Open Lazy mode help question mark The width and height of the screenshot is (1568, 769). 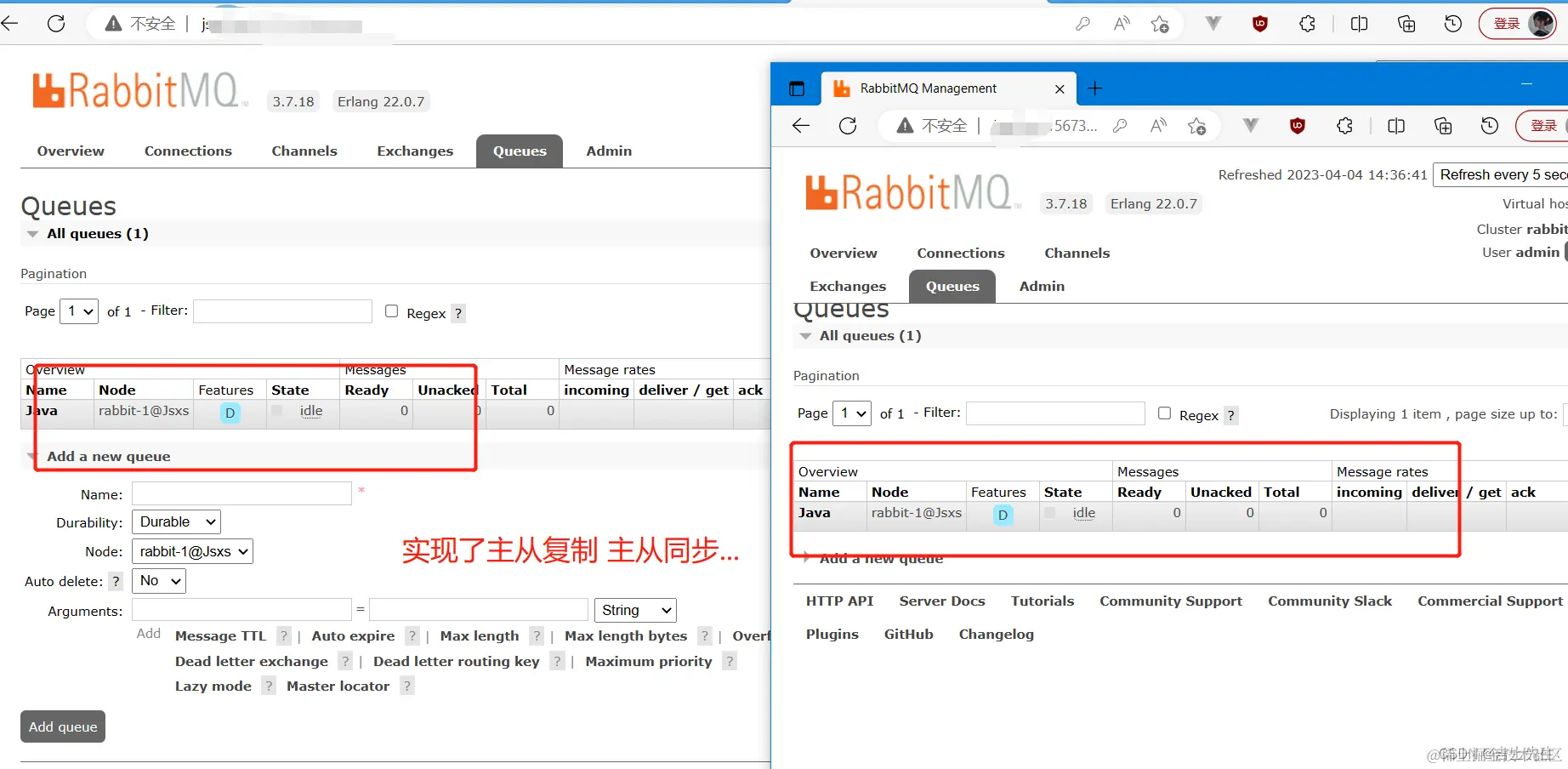pos(269,686)
